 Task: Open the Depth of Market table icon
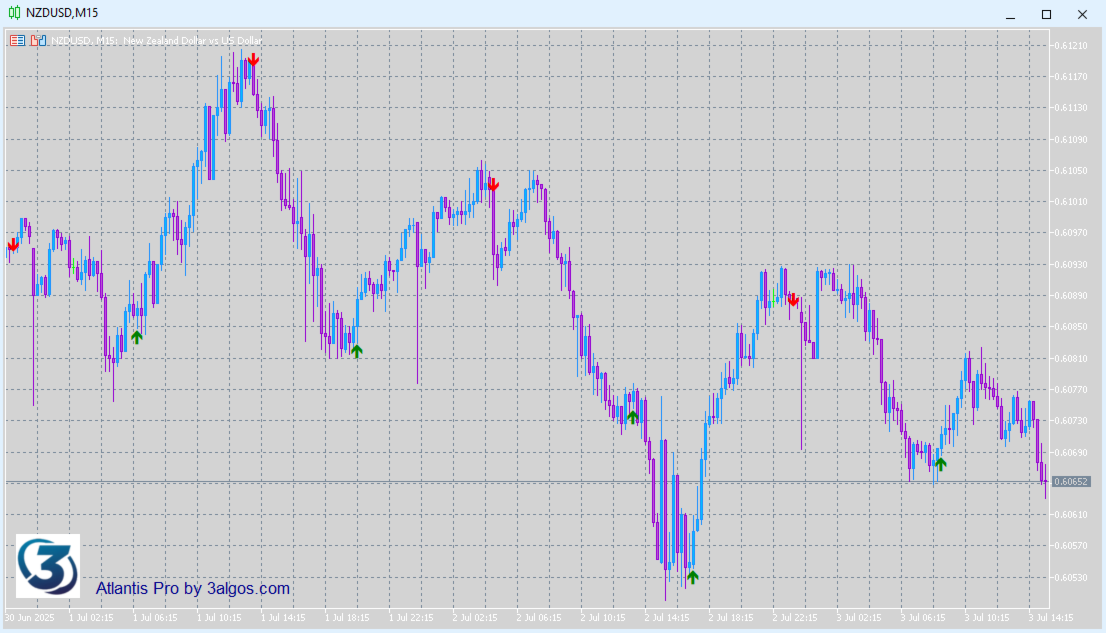point(17,41)
